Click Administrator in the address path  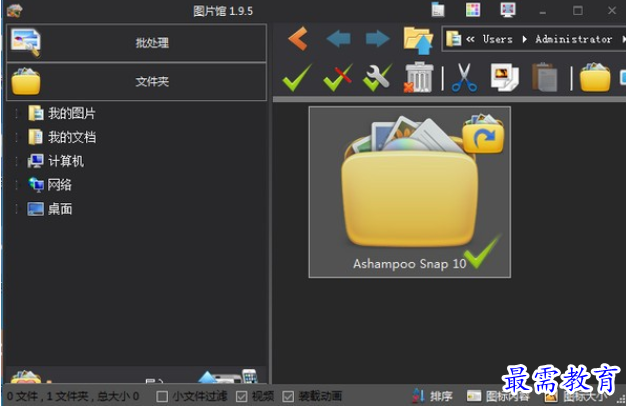coord(573,39)
